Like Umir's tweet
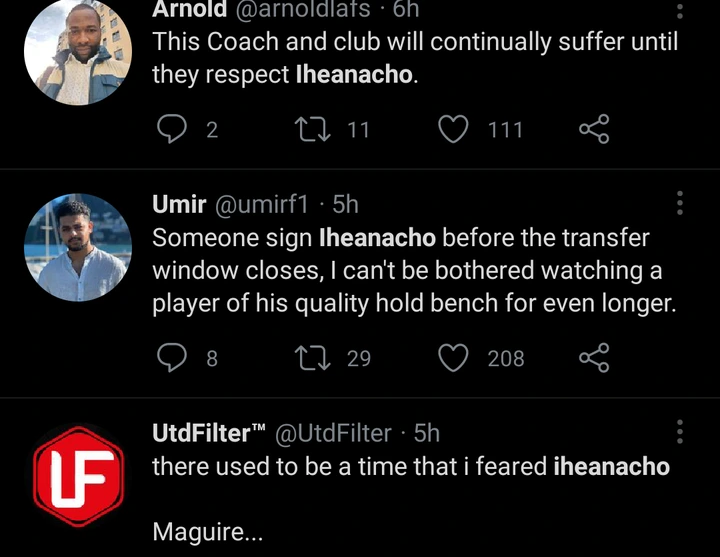The image size is (720, 557). tap(455, 357)
